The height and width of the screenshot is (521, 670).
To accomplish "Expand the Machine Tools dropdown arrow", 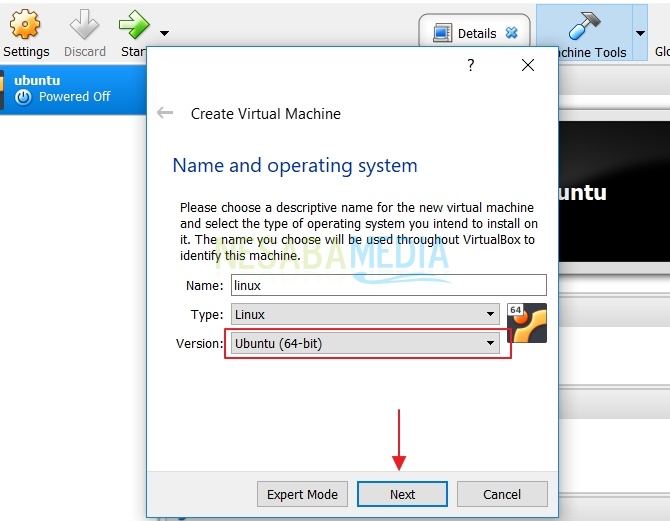I will (640, 33).
